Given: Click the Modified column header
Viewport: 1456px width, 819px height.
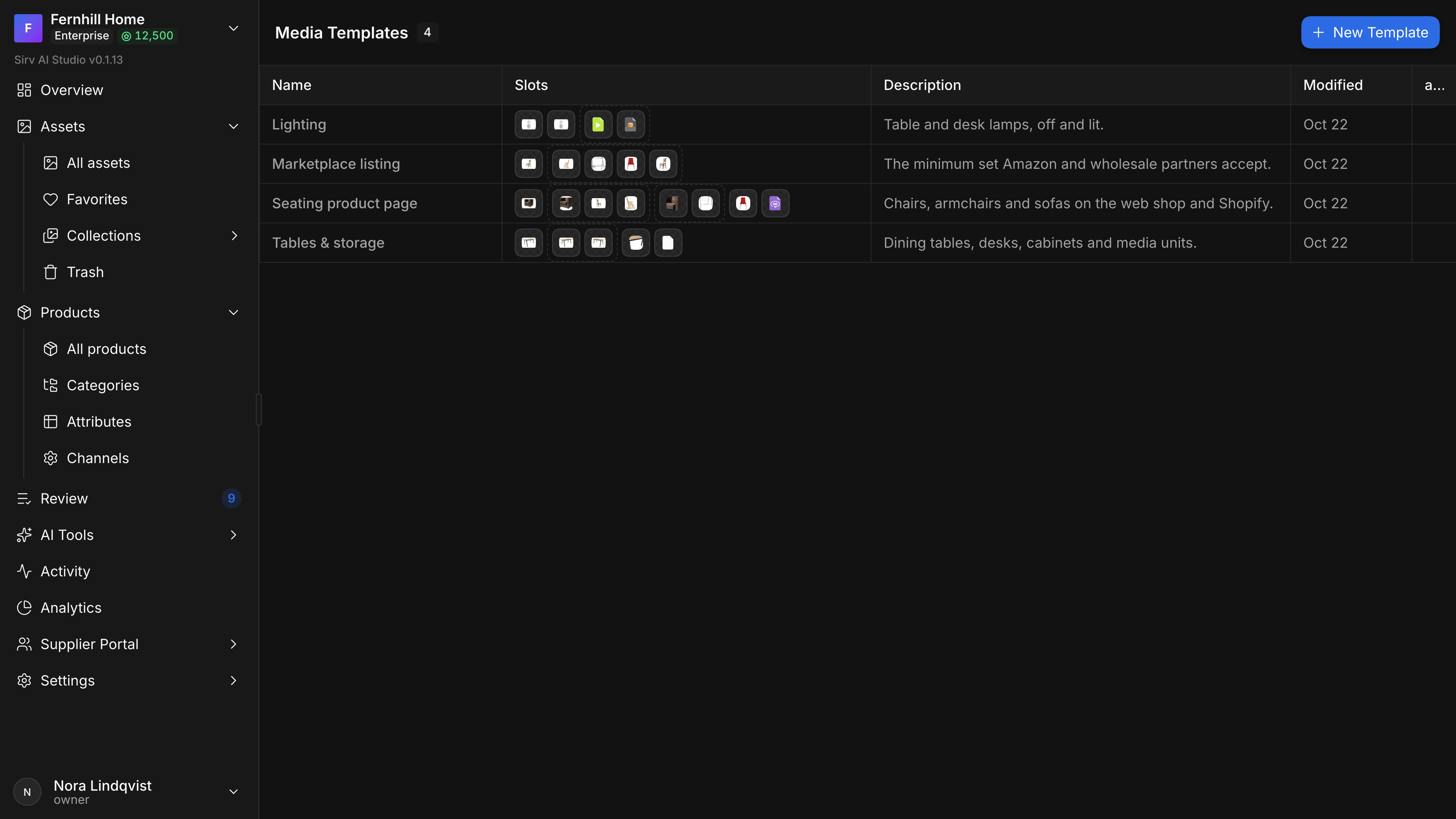Looking at the screenshot, I should tap(1351, 85).
